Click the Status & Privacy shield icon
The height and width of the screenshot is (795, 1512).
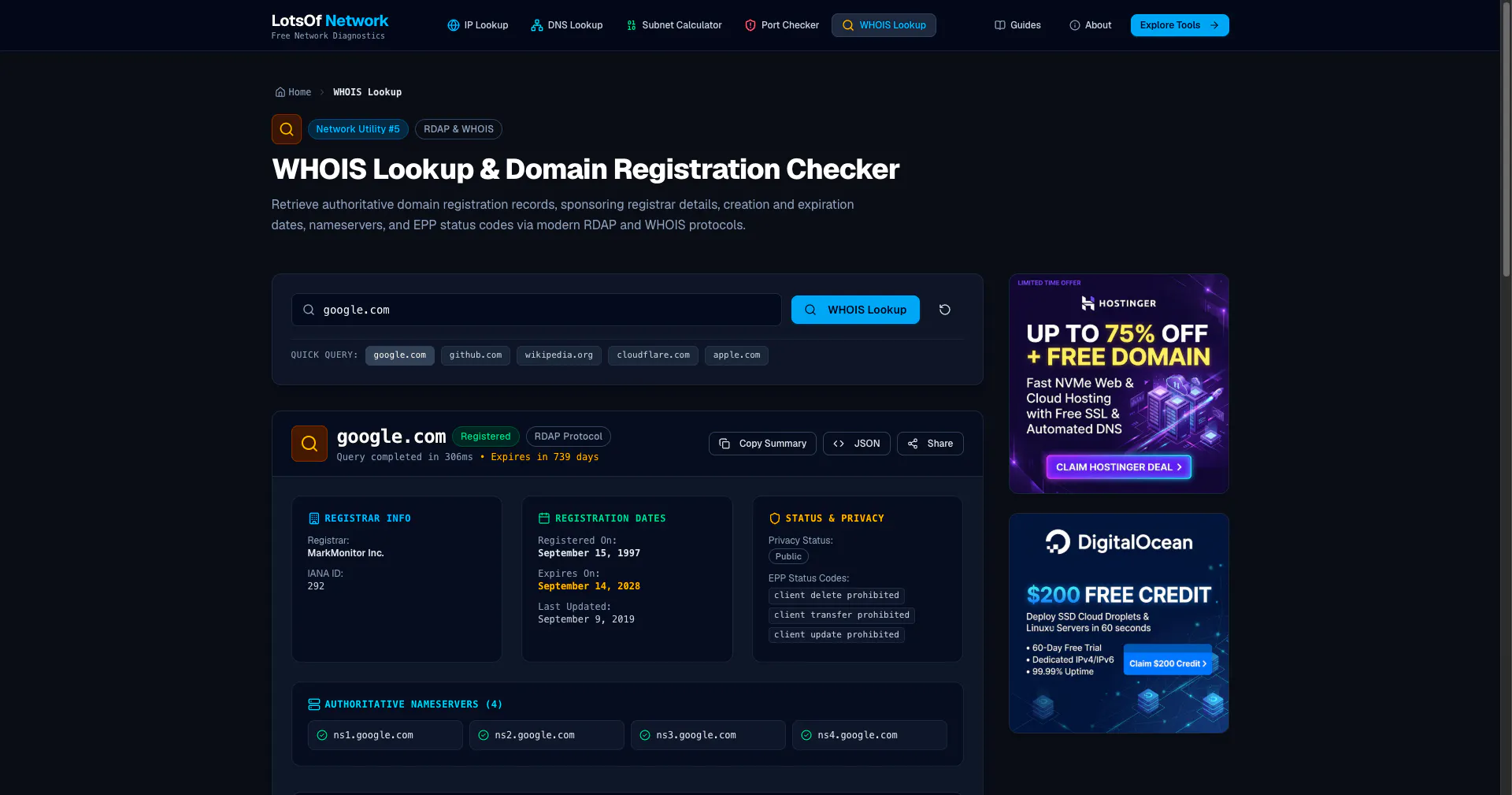coord(774,518)
